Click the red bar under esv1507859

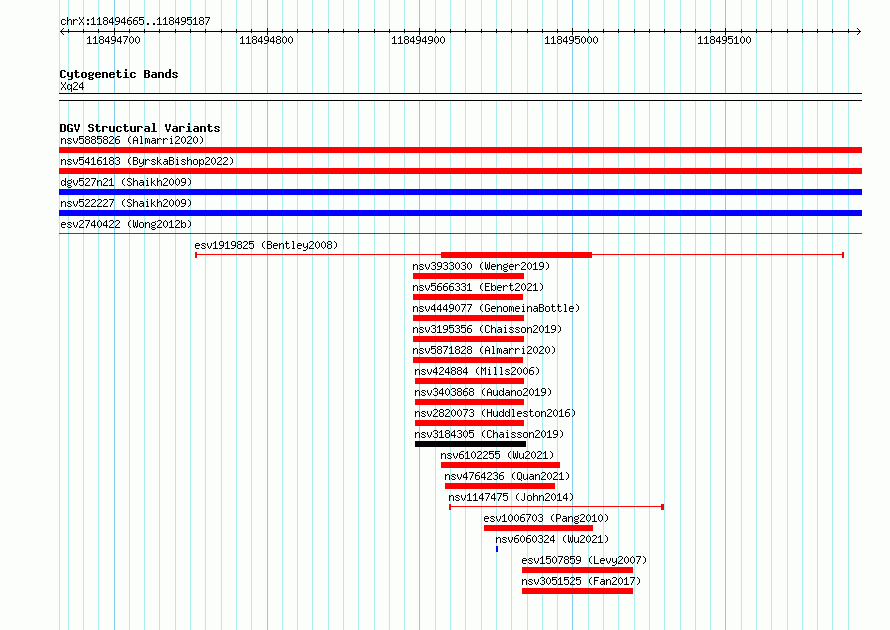(x=577, y=570)
